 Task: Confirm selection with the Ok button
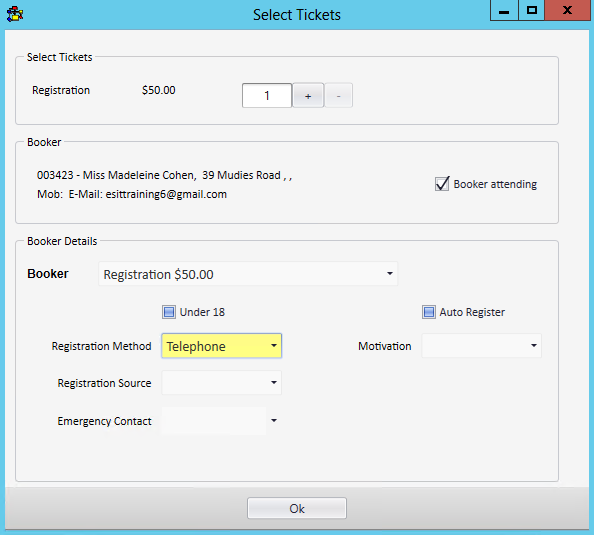[297, 508]
